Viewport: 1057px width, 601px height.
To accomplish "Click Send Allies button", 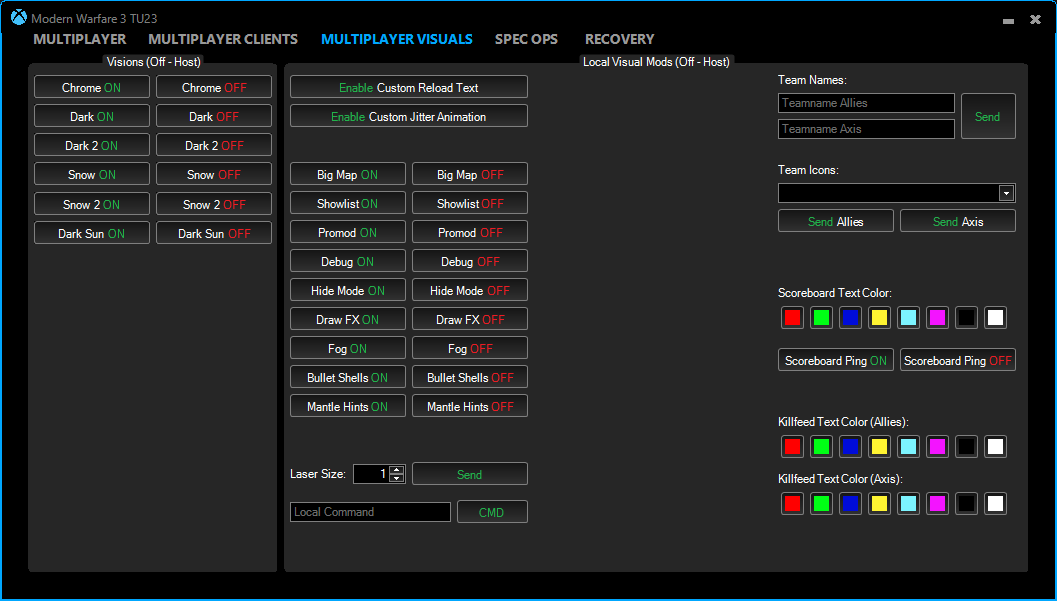I will [836, 221].
